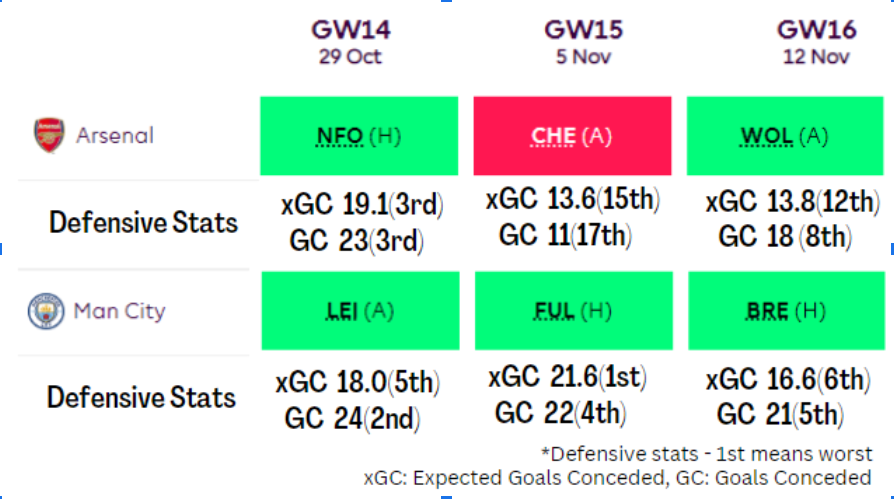
Task: Click the Arsenal club crest icon
Action: coord(48,135)
